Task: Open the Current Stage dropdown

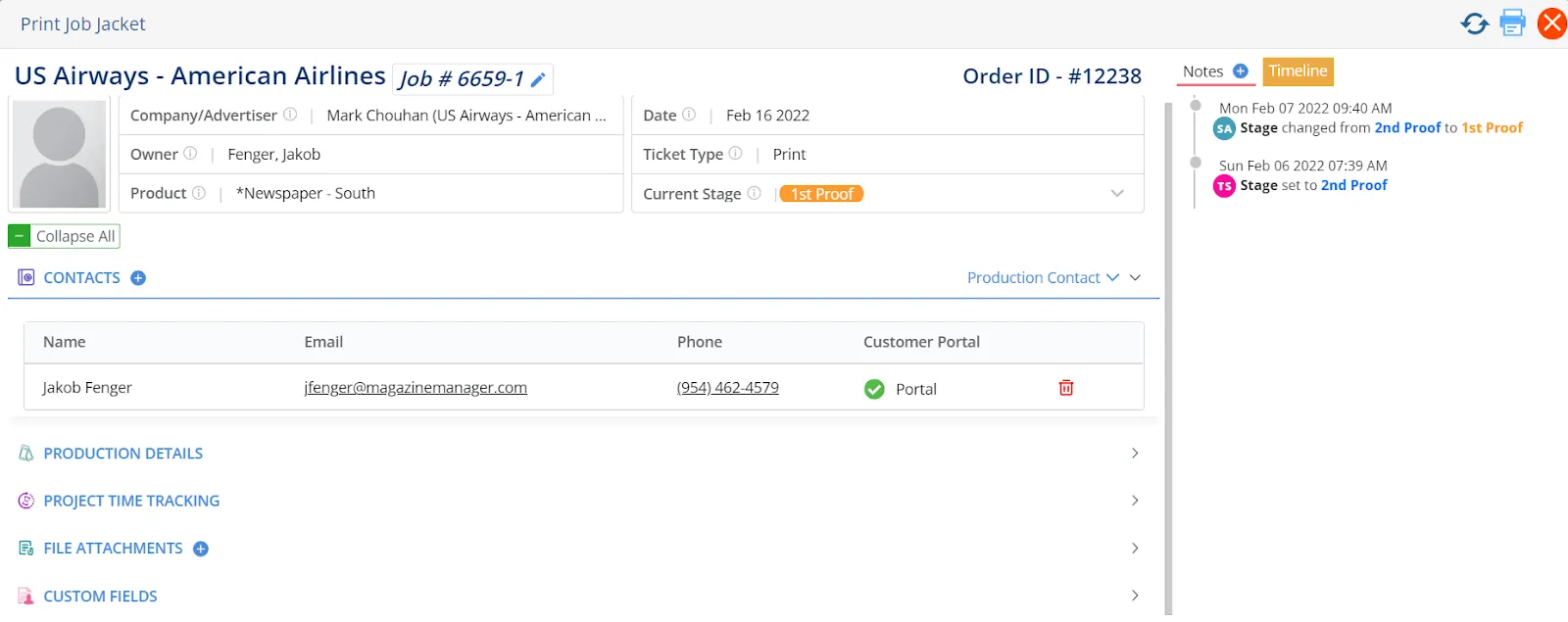Action: 1117,194
